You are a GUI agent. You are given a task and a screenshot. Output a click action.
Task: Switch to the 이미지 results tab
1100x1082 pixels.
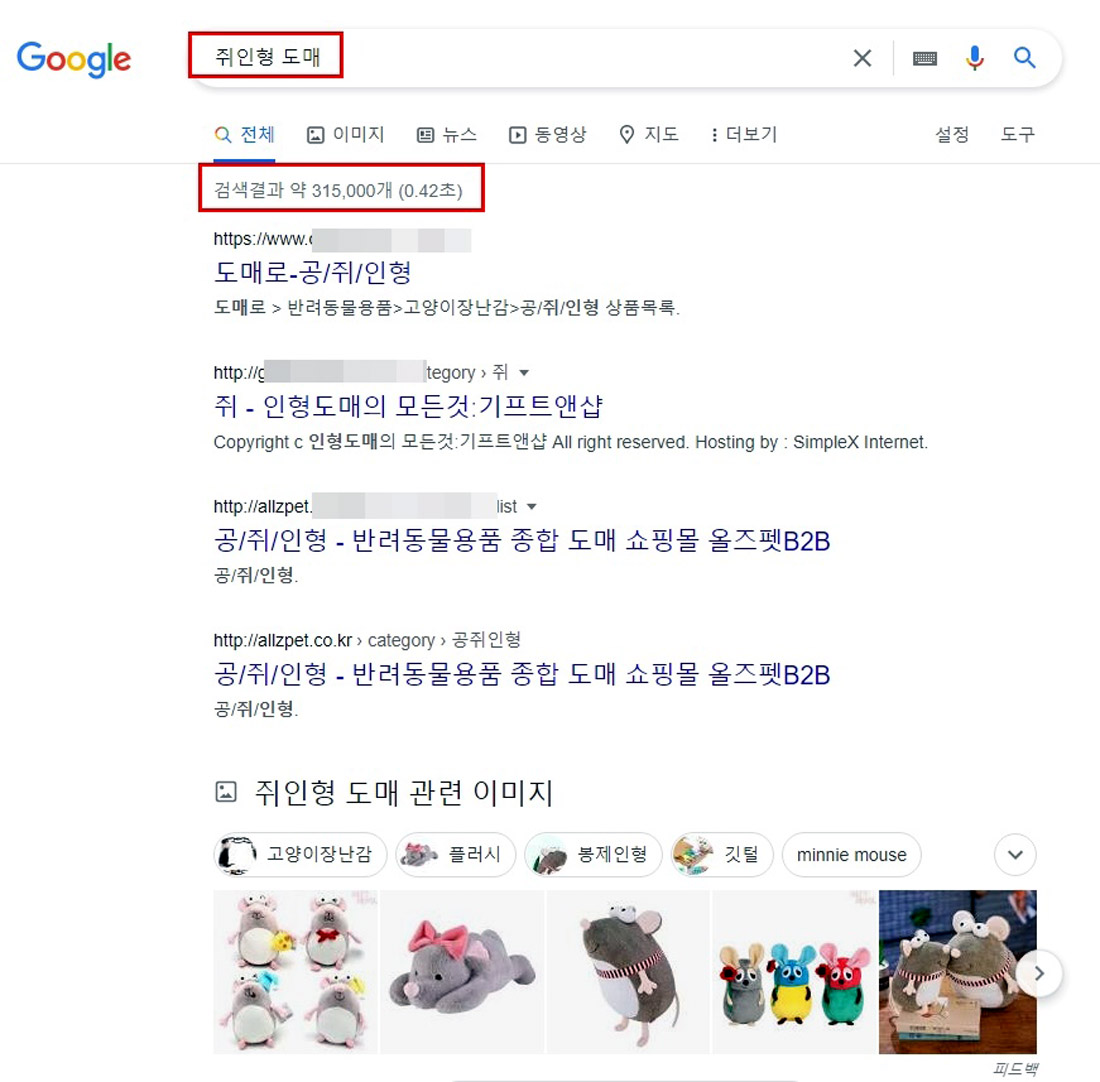tap(346, 134)
